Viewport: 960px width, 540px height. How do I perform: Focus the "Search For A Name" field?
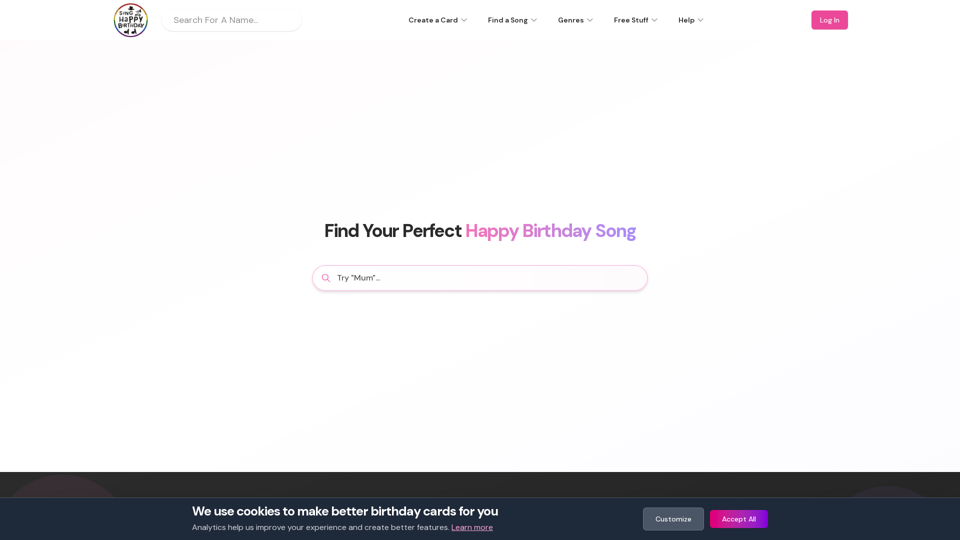point(232,20)
